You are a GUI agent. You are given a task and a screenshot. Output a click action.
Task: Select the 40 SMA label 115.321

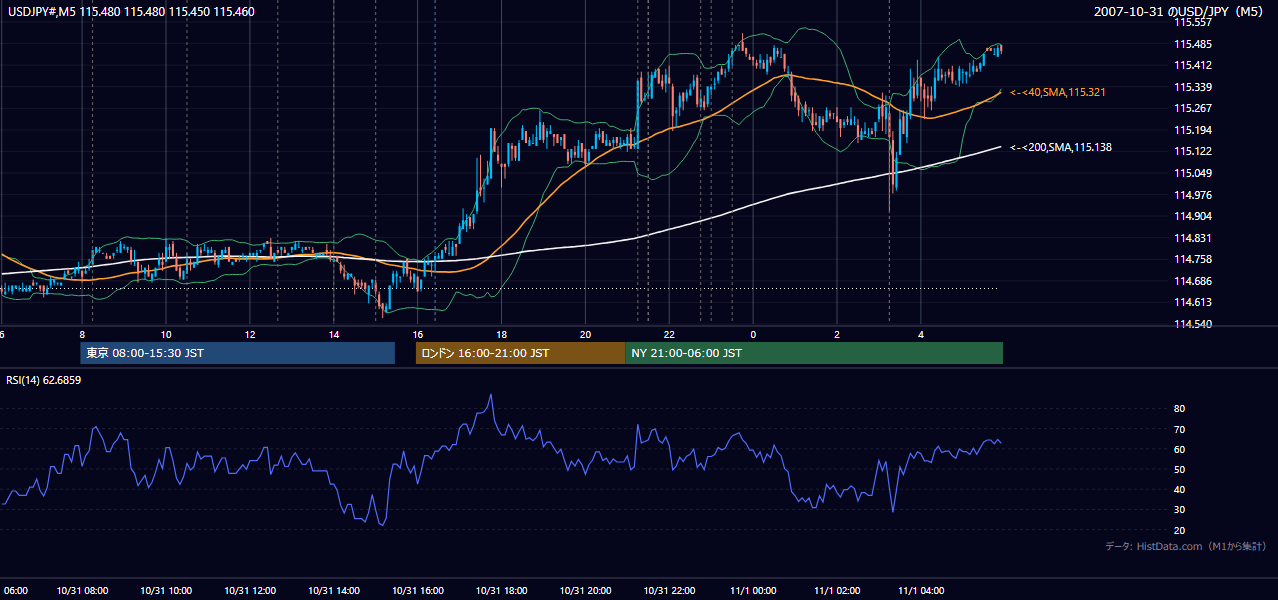[x=1058, y=92]
